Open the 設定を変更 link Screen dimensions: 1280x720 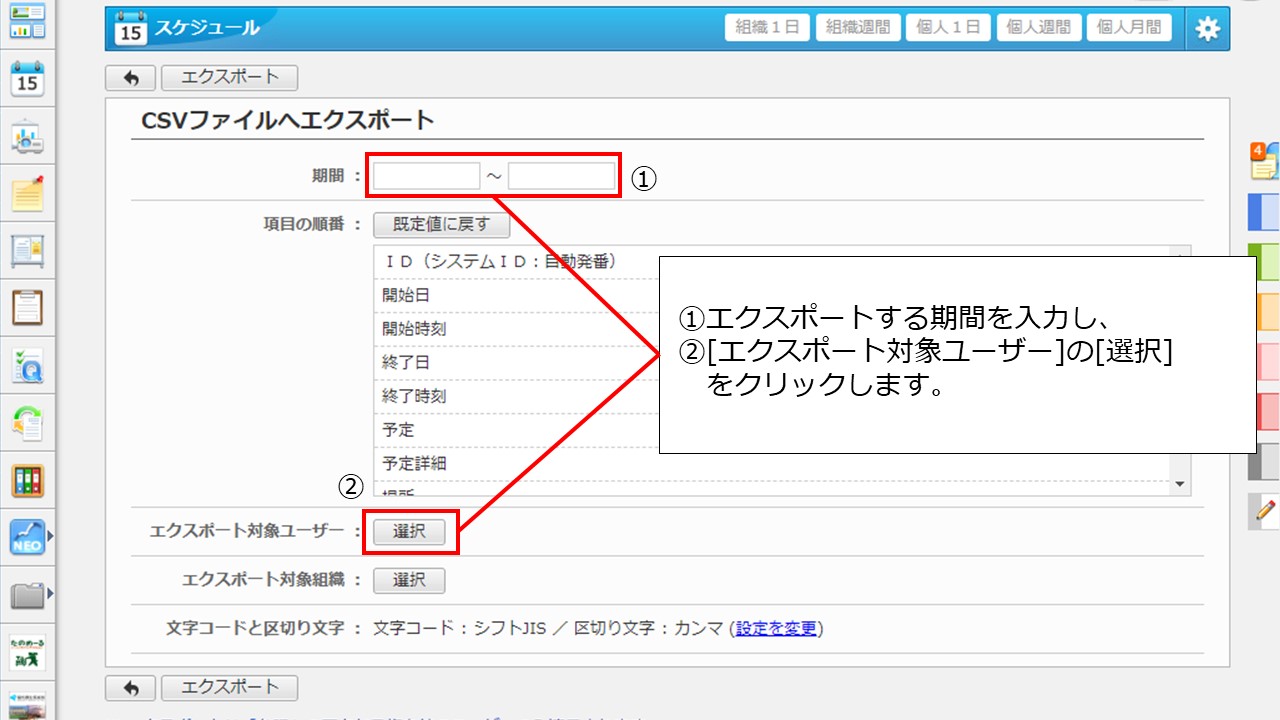(777, 629)
